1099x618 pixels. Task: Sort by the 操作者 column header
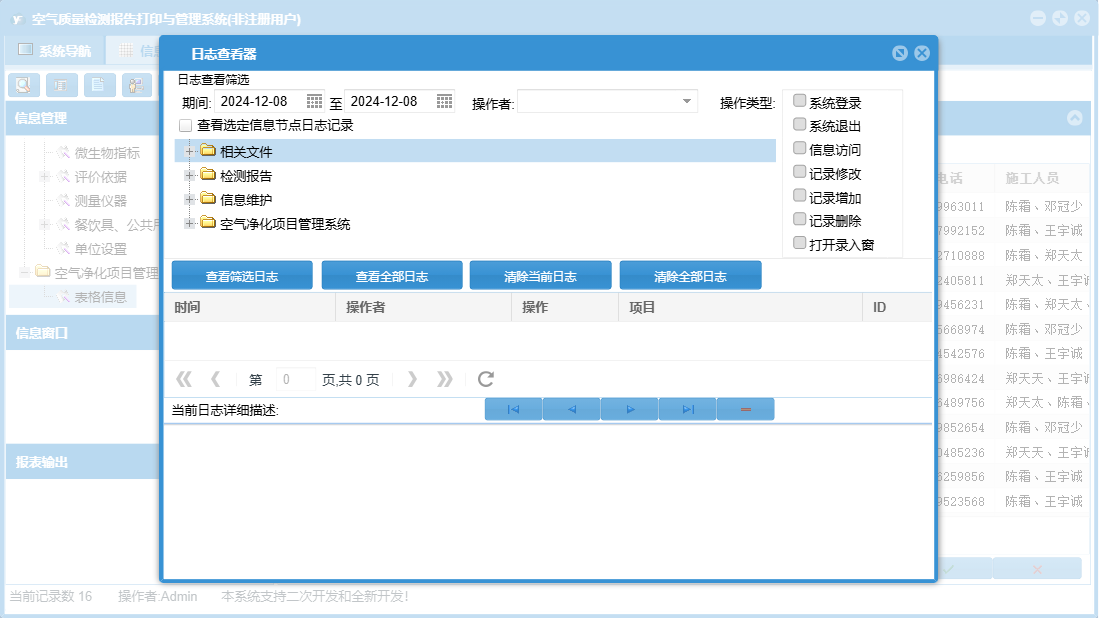[366, 307]
